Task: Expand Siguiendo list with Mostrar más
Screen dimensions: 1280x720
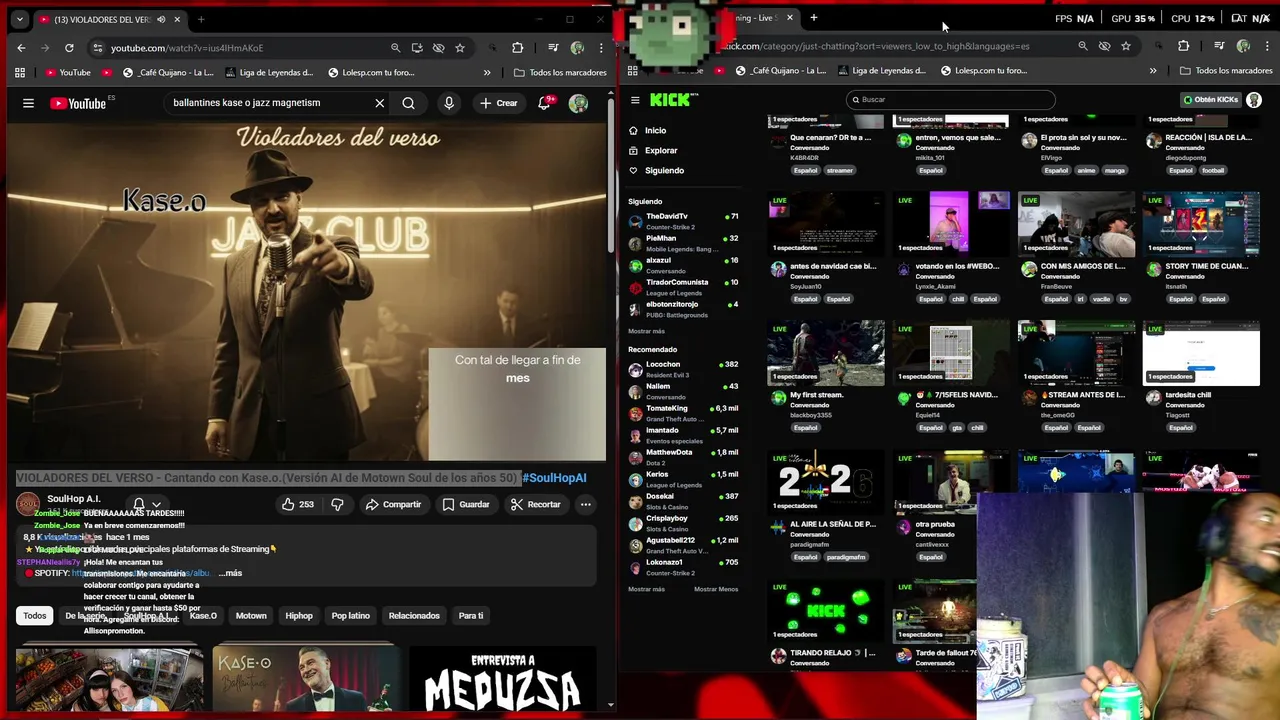Action: click(646, 331)
